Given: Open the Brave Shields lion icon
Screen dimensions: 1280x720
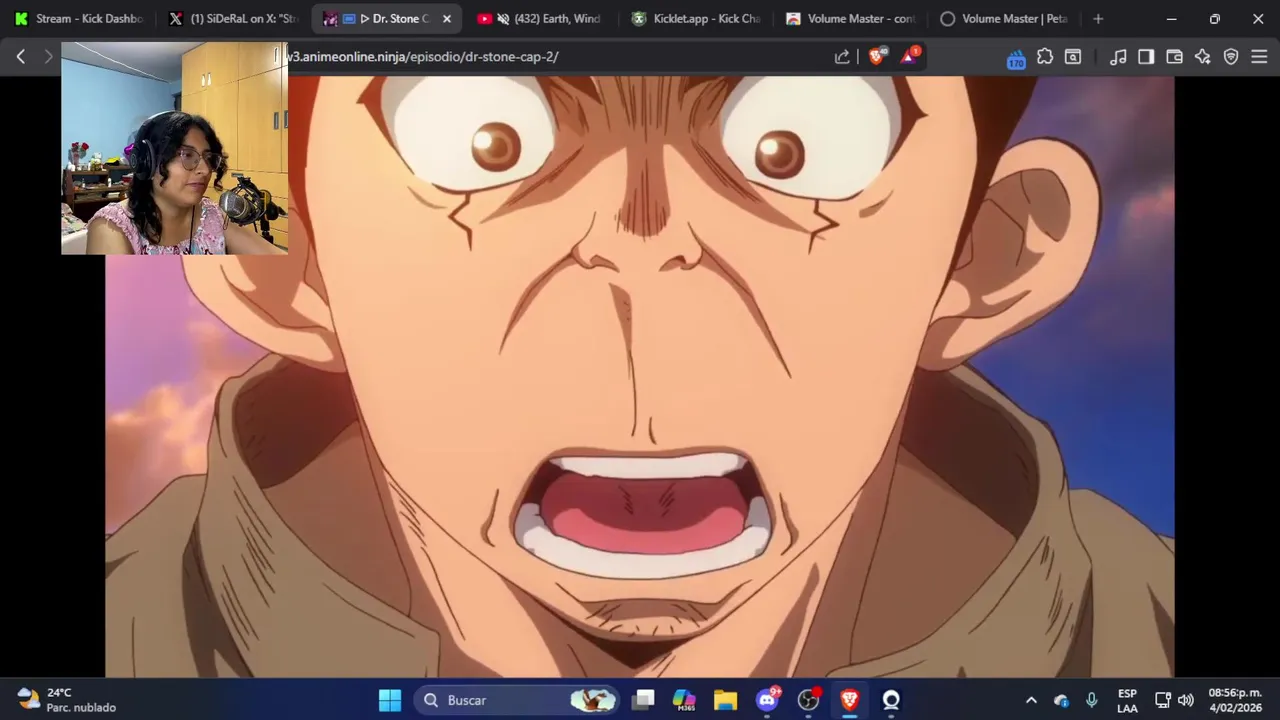Looking at the screenshot, I should click(877, 57).
